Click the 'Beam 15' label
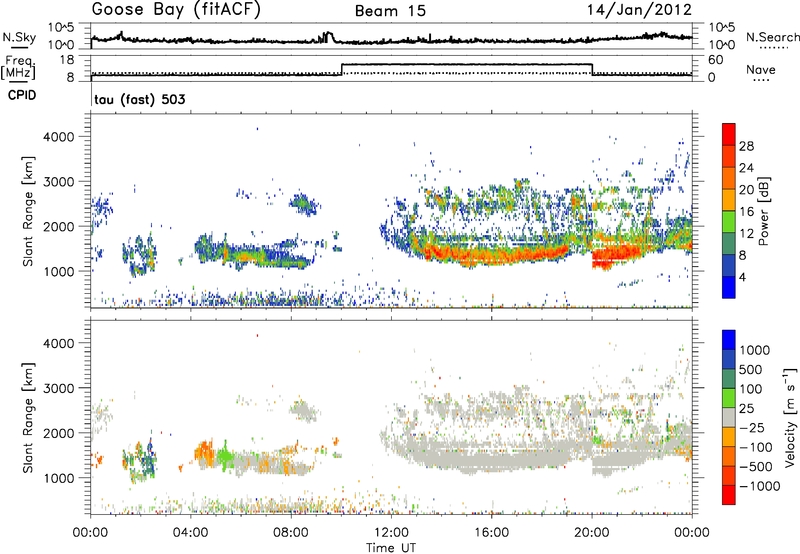 click(390, 11)
